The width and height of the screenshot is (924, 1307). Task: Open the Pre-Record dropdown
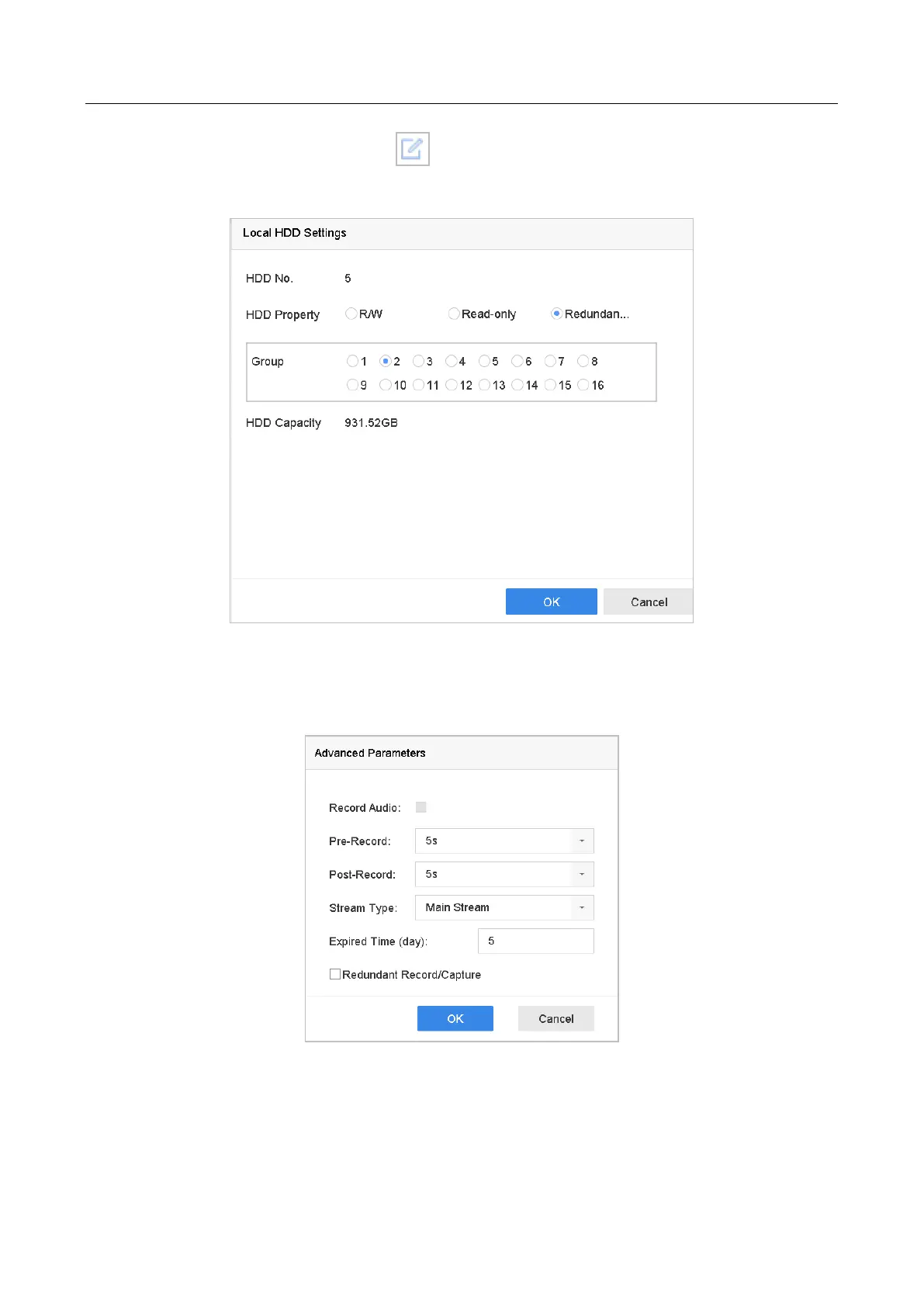point(504,841)
